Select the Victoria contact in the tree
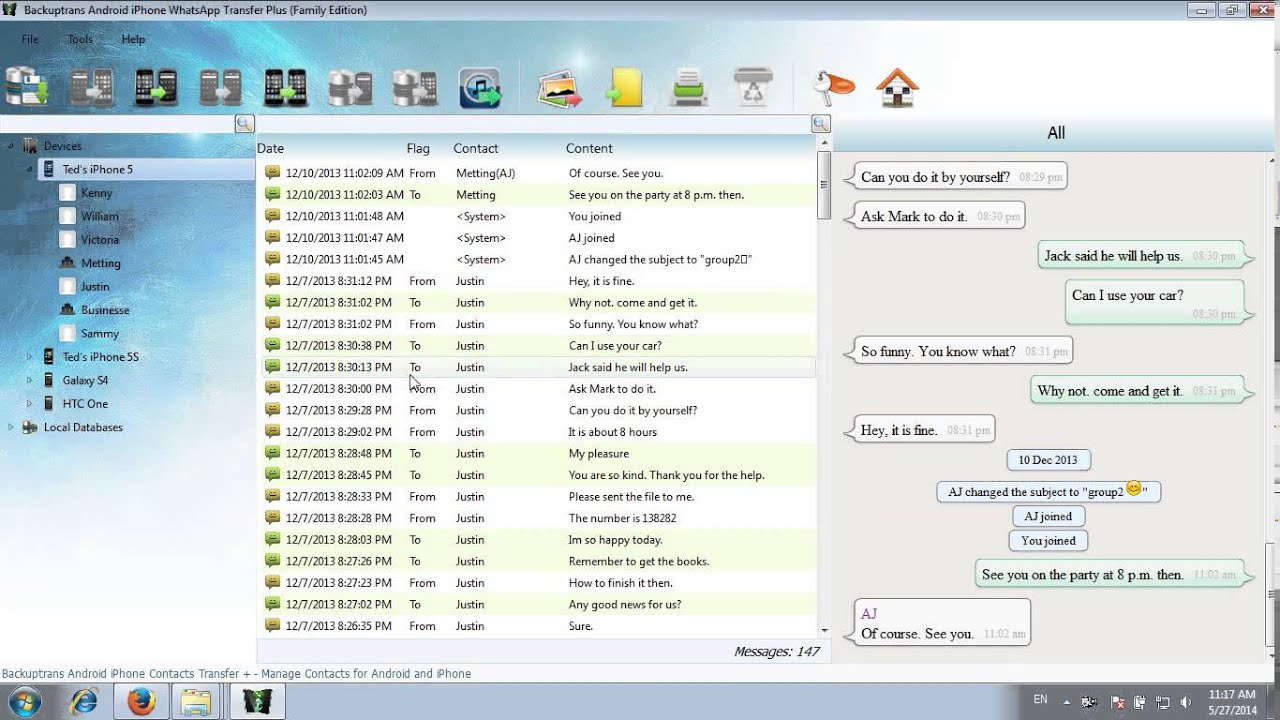The image size is (1280, 720). coord(100,240)
